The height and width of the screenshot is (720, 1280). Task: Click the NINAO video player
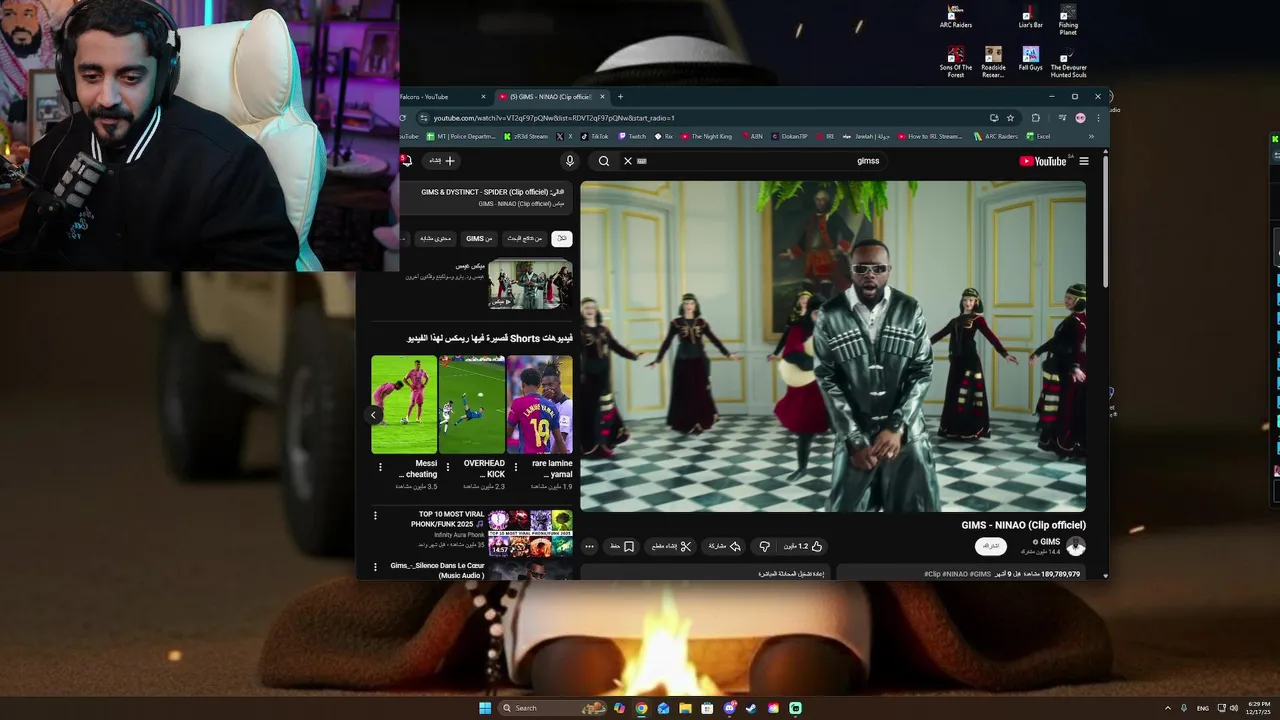point(833,346)
